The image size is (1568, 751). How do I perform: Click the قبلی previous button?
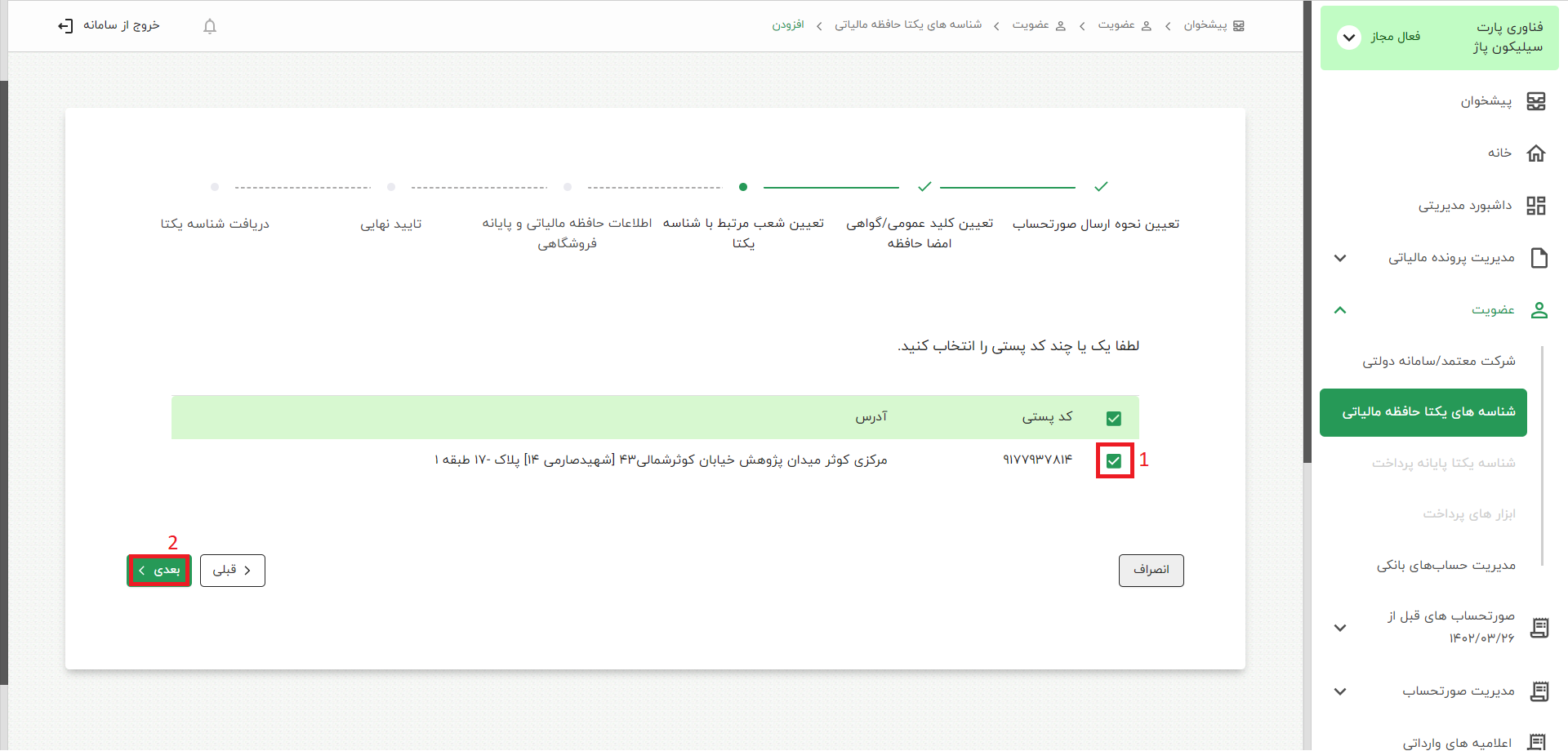click(233, 571)
